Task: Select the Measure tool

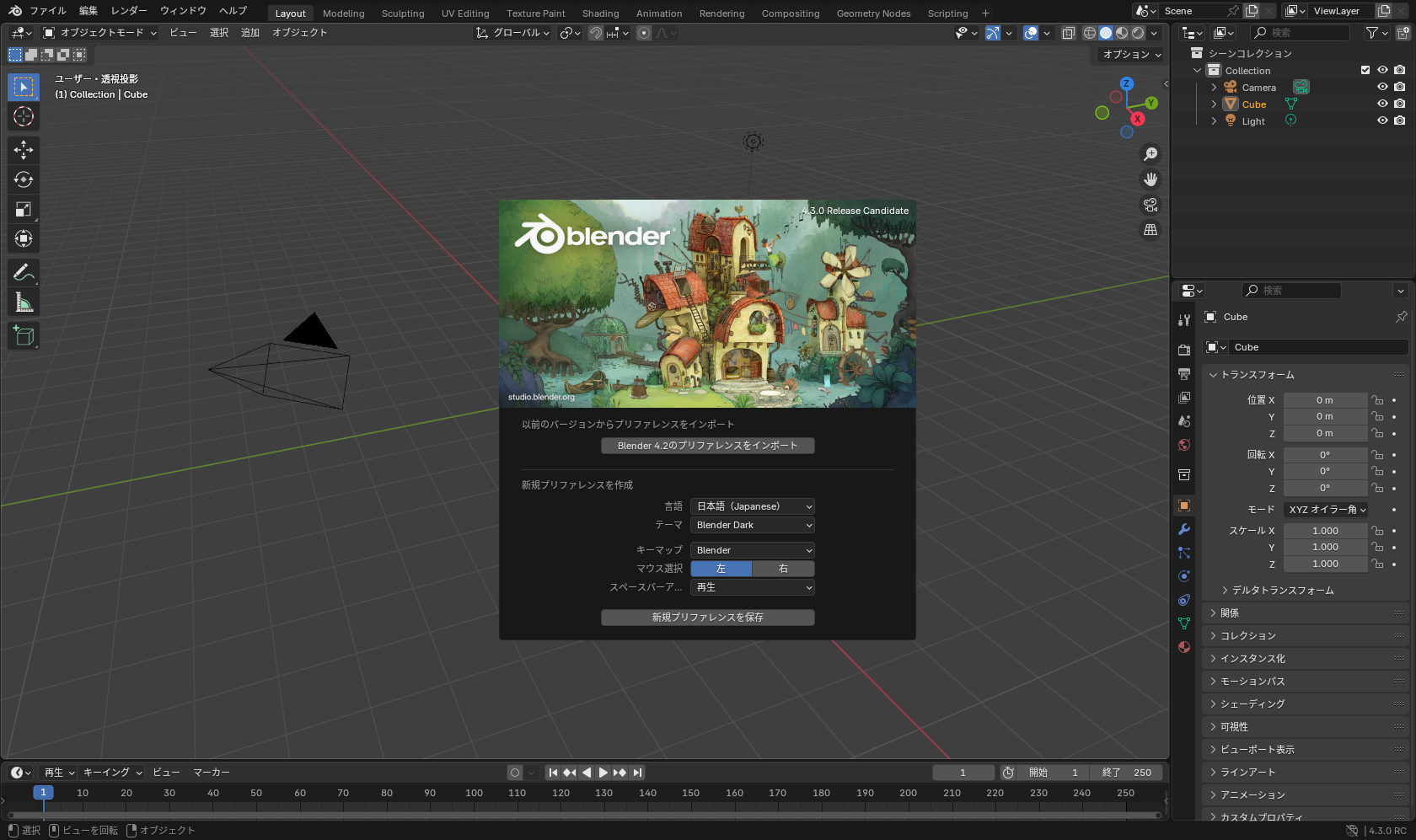Action: pyautogui.click(x=23, y=301)
